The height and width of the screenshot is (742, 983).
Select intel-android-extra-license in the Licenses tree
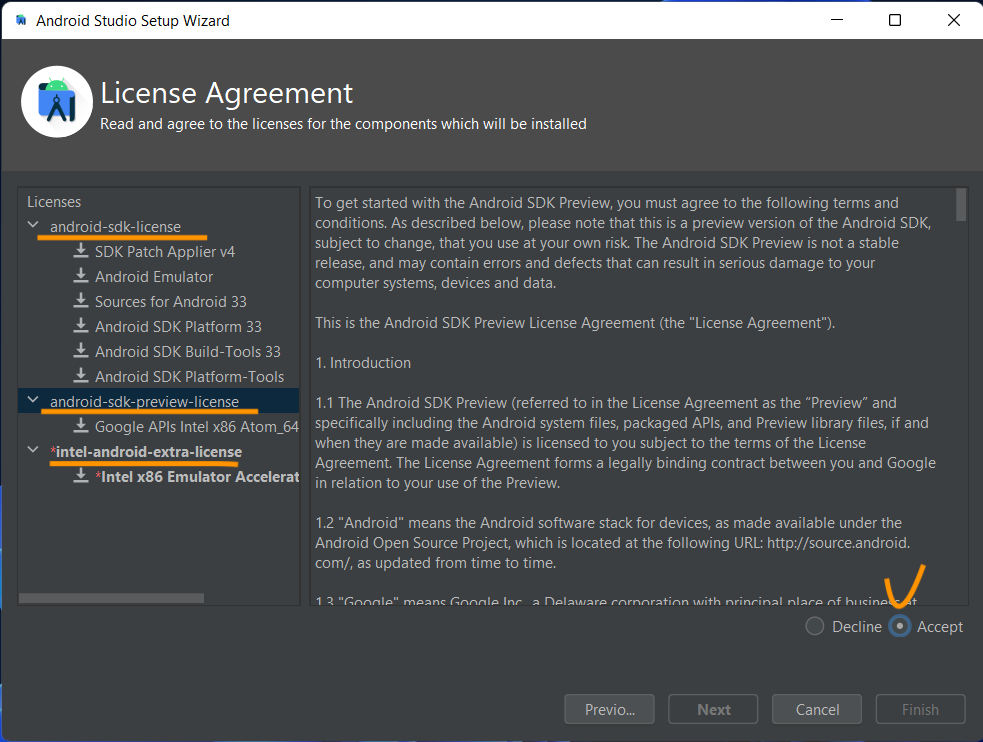[x=146, y=452]
